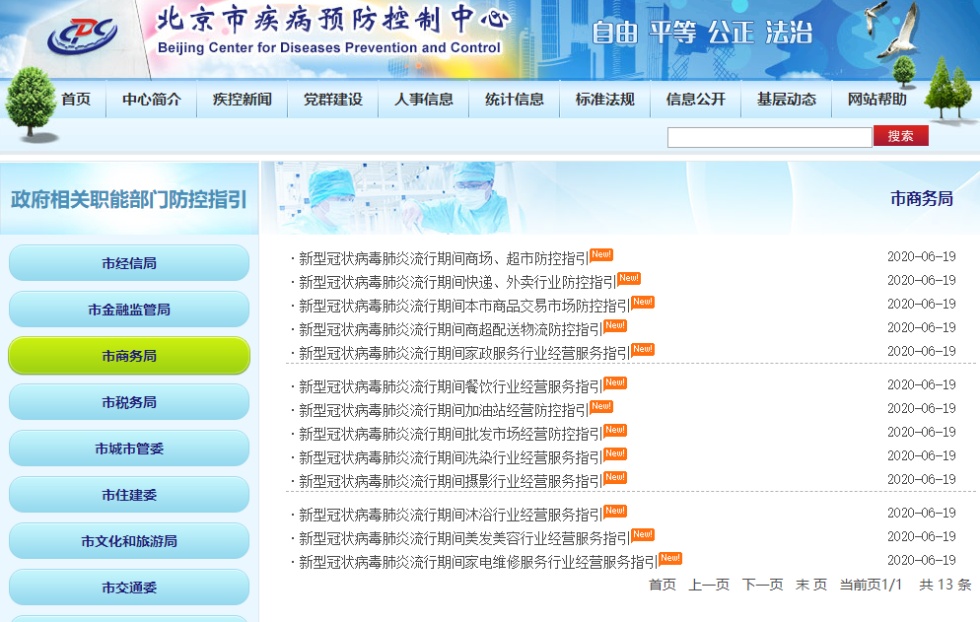Viewport: 980px width, 622px height.
Task: Open the 首页 menu item
Action: point(77,100)
